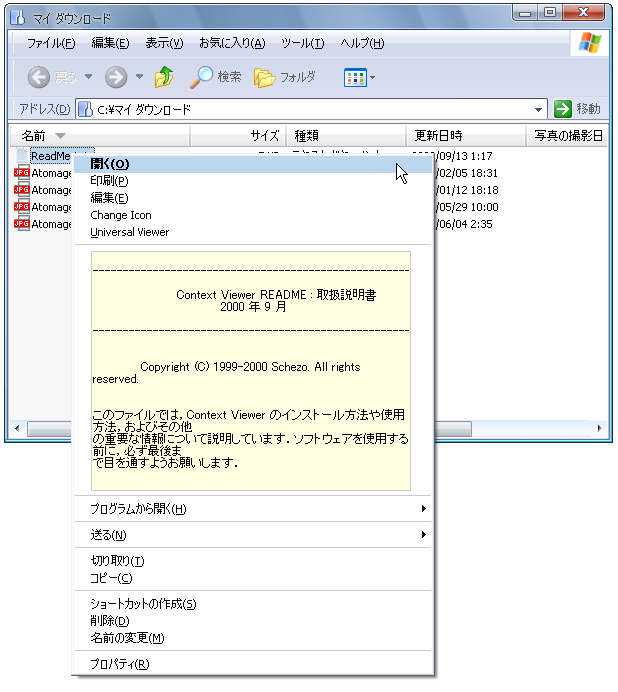Go up one folder level
The image size is (618, 692).
[x=164, y=77]
